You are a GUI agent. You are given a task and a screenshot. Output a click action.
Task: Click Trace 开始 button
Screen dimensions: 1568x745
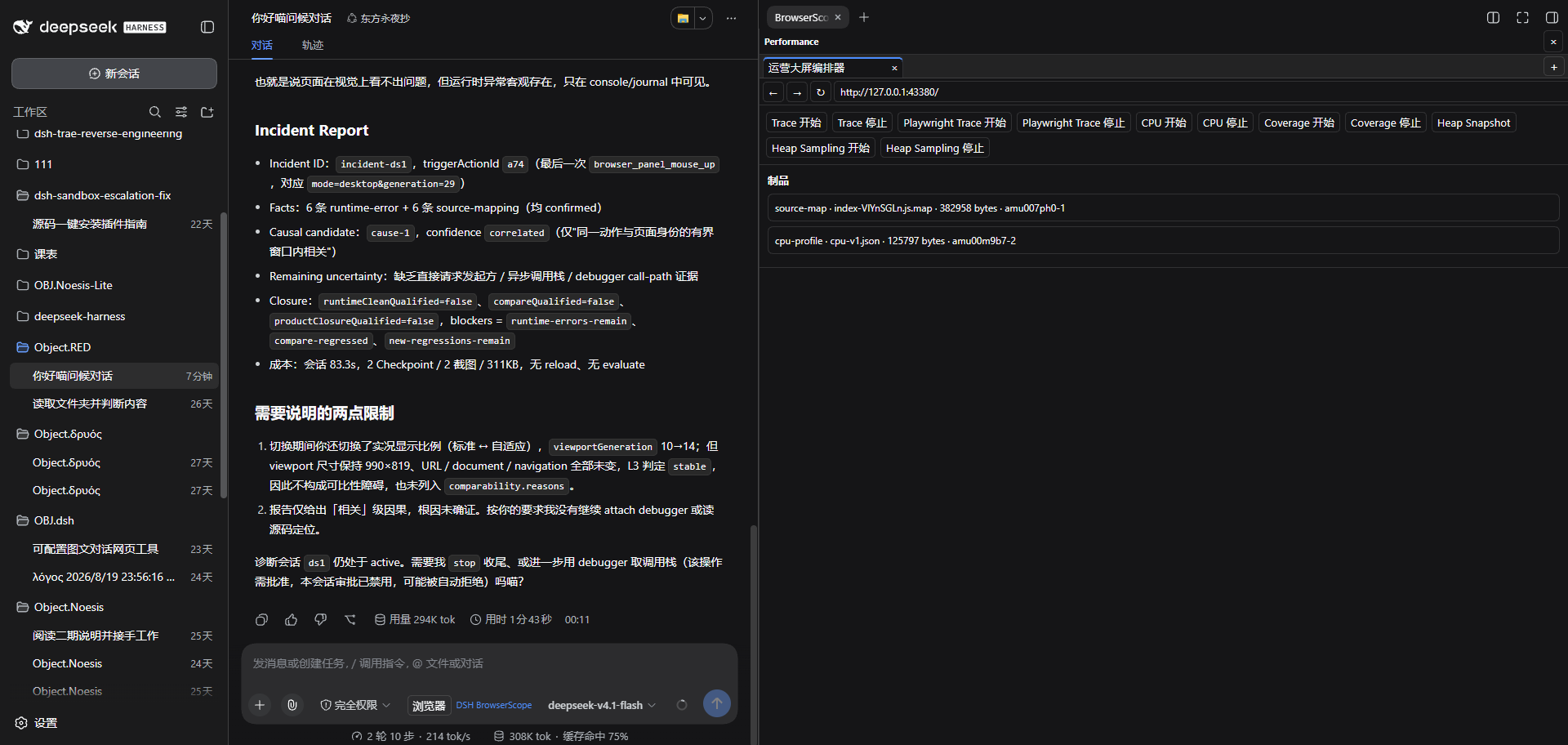click(x=796, y=123)
